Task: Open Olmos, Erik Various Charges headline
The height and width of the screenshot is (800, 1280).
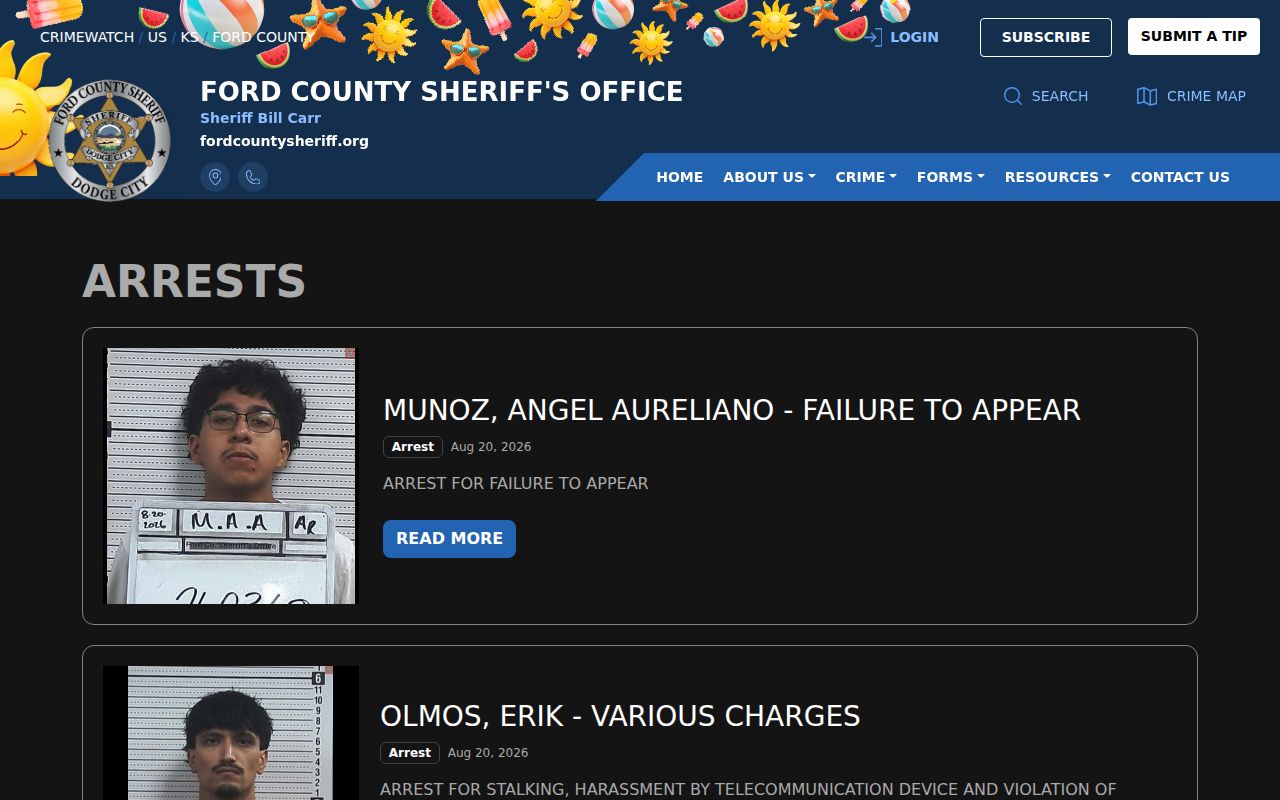Action: tap(620, 716)
